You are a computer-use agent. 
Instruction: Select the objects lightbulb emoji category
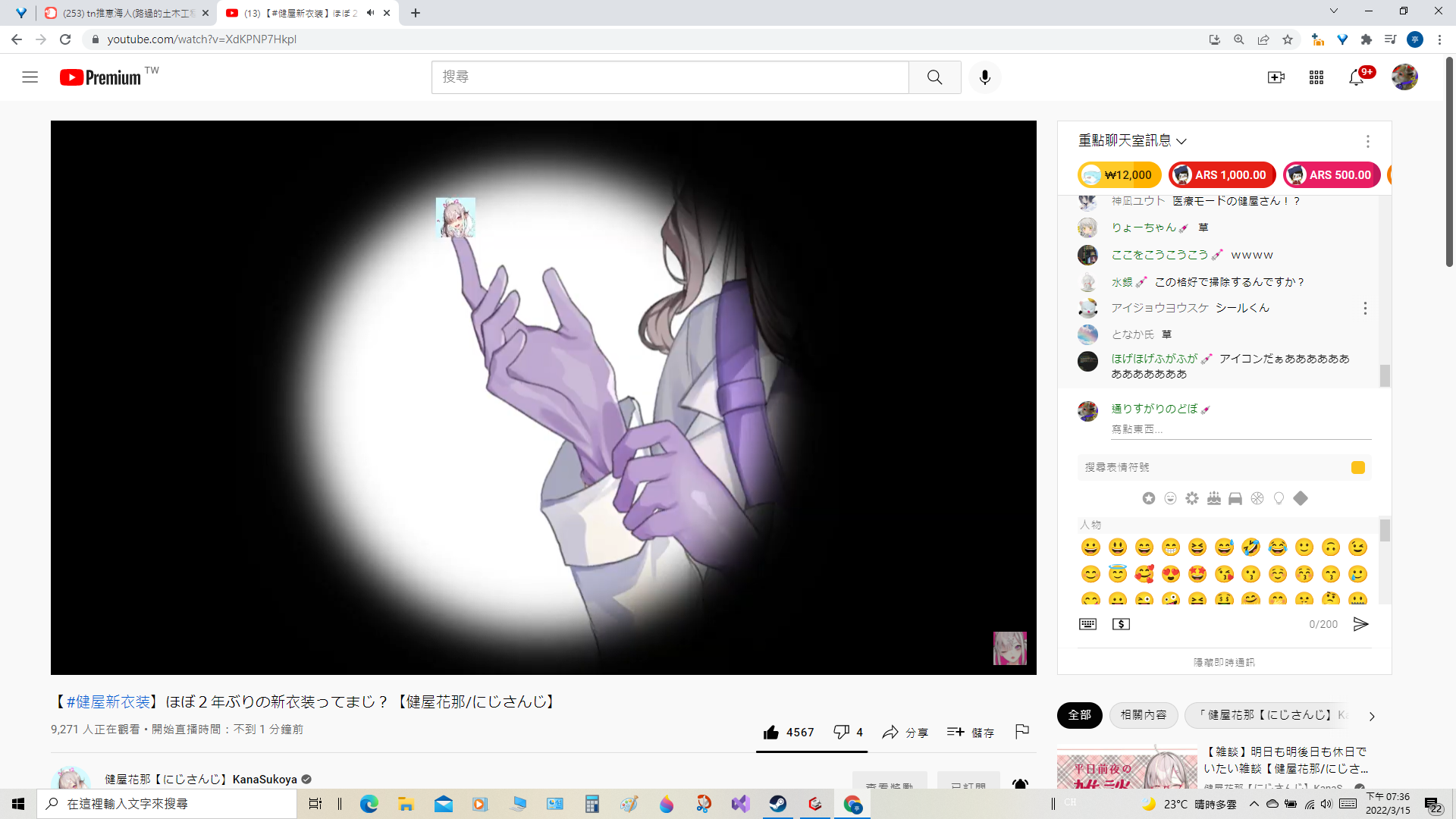point(1279,498)
